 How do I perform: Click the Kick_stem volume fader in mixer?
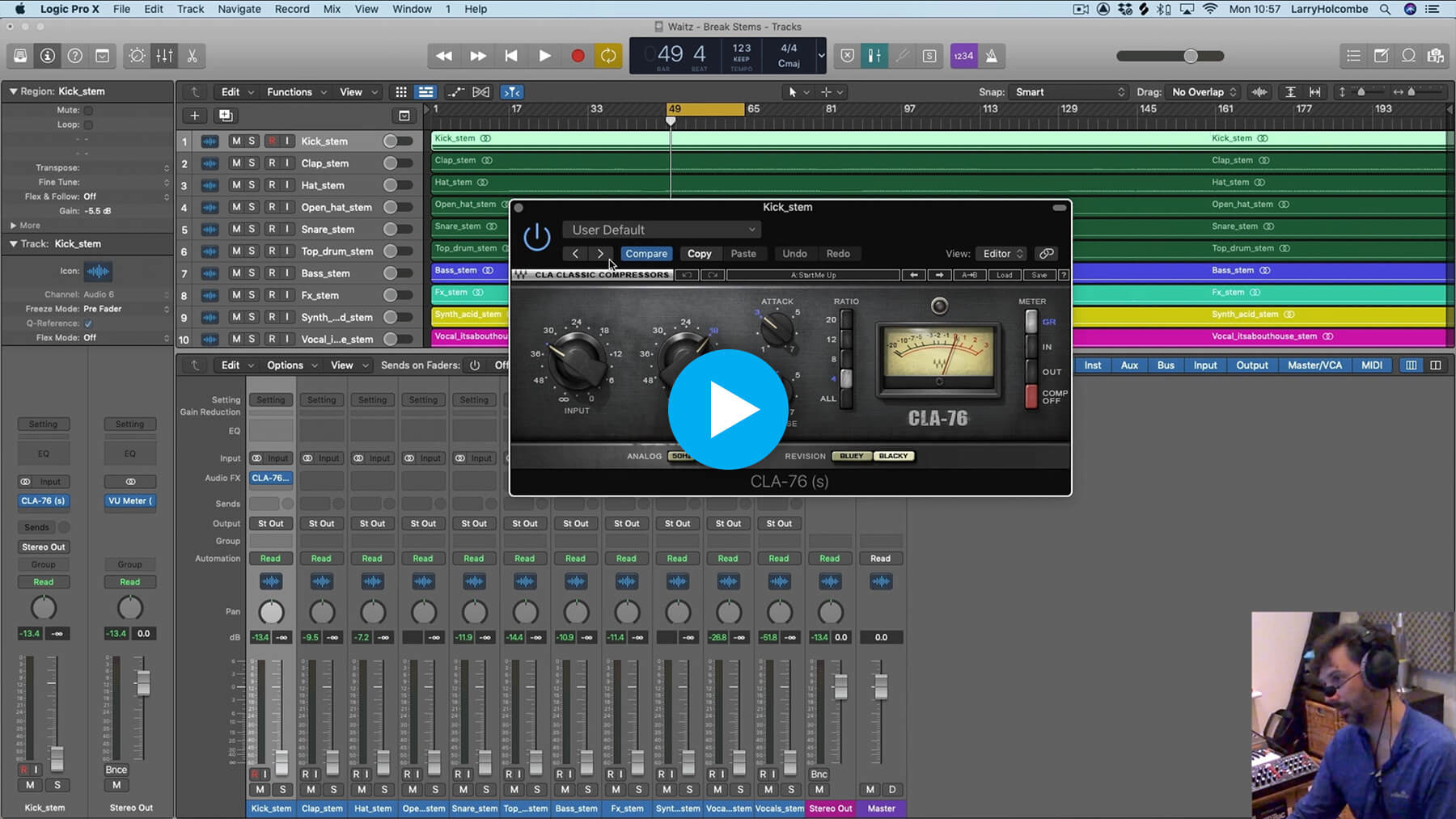tap(281, 762)
